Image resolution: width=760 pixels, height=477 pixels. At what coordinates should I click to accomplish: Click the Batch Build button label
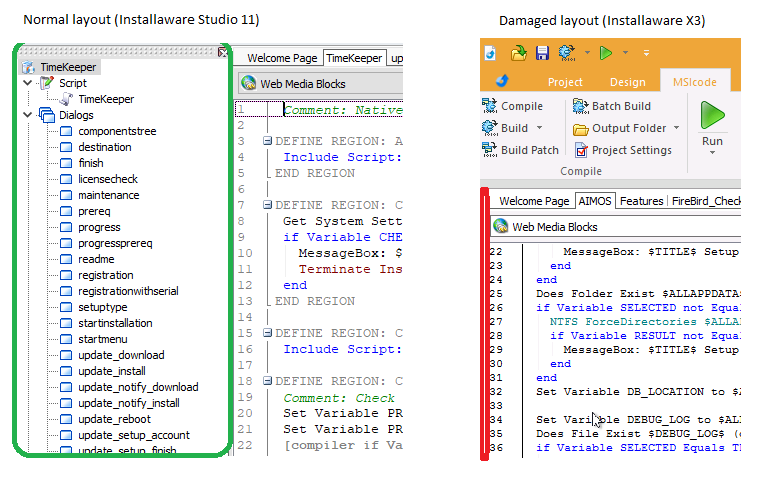pyautogui.click(x=621, y=106)
